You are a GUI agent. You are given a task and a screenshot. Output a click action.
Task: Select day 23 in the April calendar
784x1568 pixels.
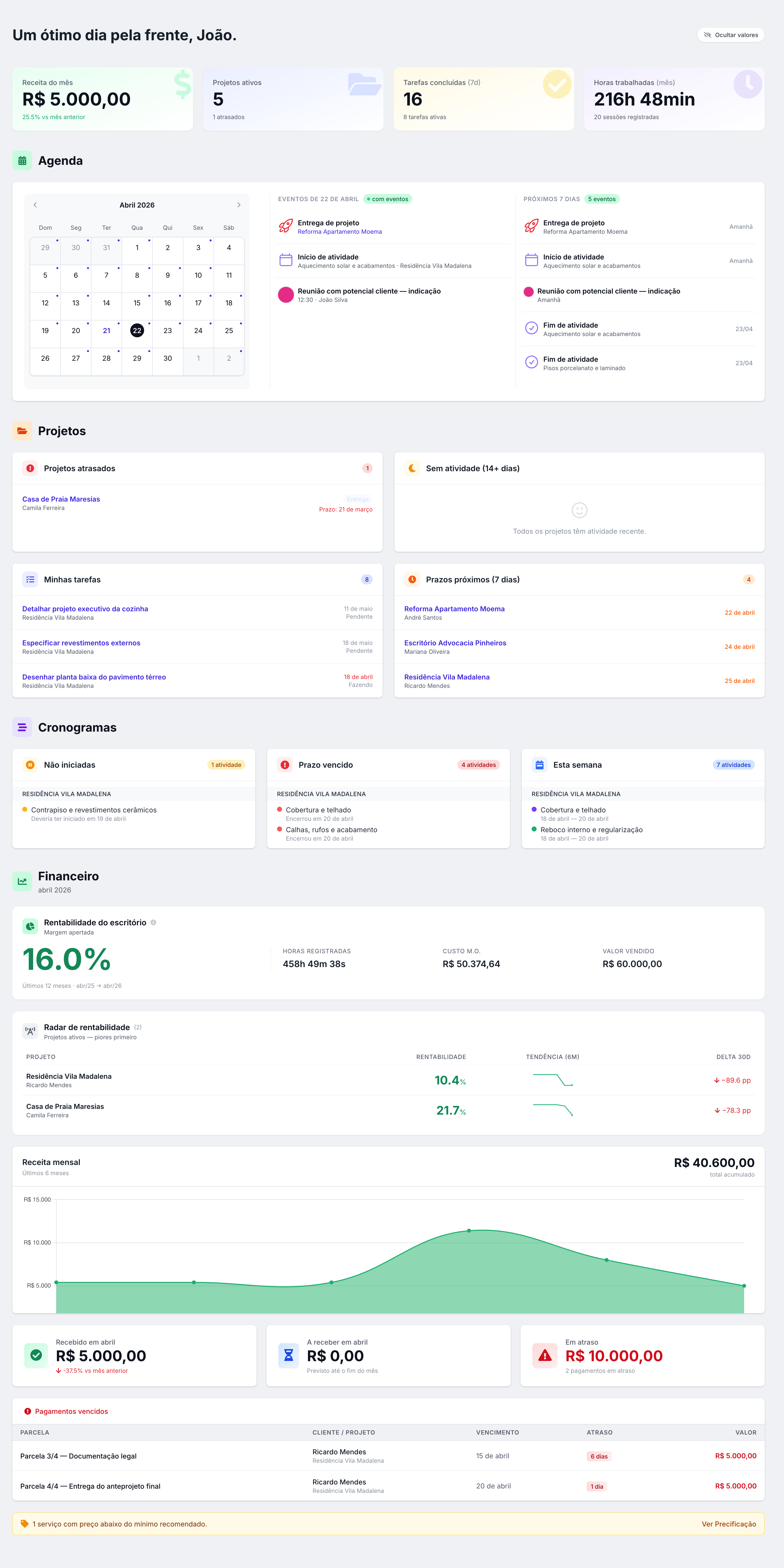[x=167, y=331]
